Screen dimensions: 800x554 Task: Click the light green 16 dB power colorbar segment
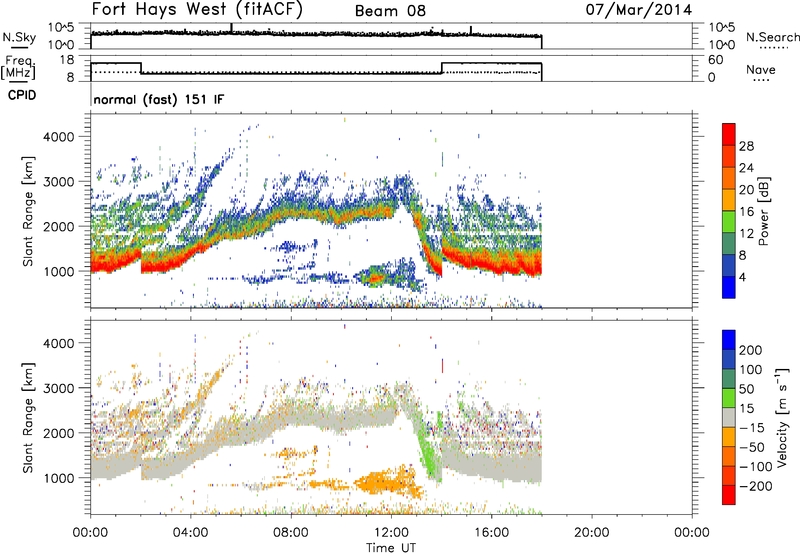729,221
